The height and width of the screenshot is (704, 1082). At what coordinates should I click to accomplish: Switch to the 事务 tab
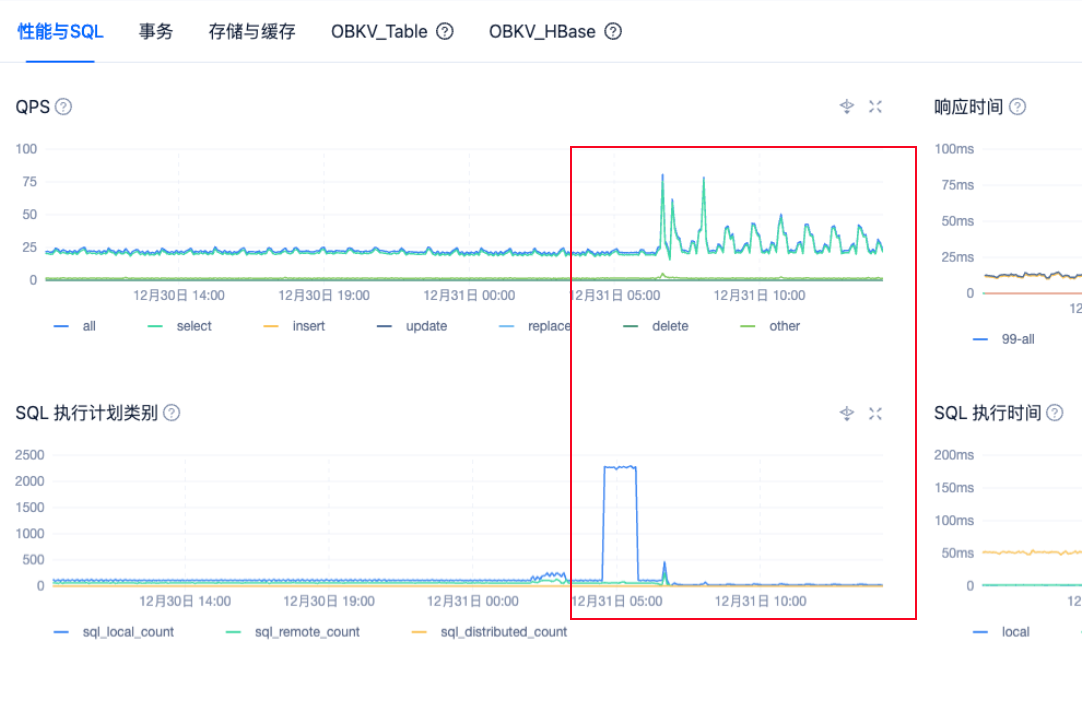click(156, 31)
